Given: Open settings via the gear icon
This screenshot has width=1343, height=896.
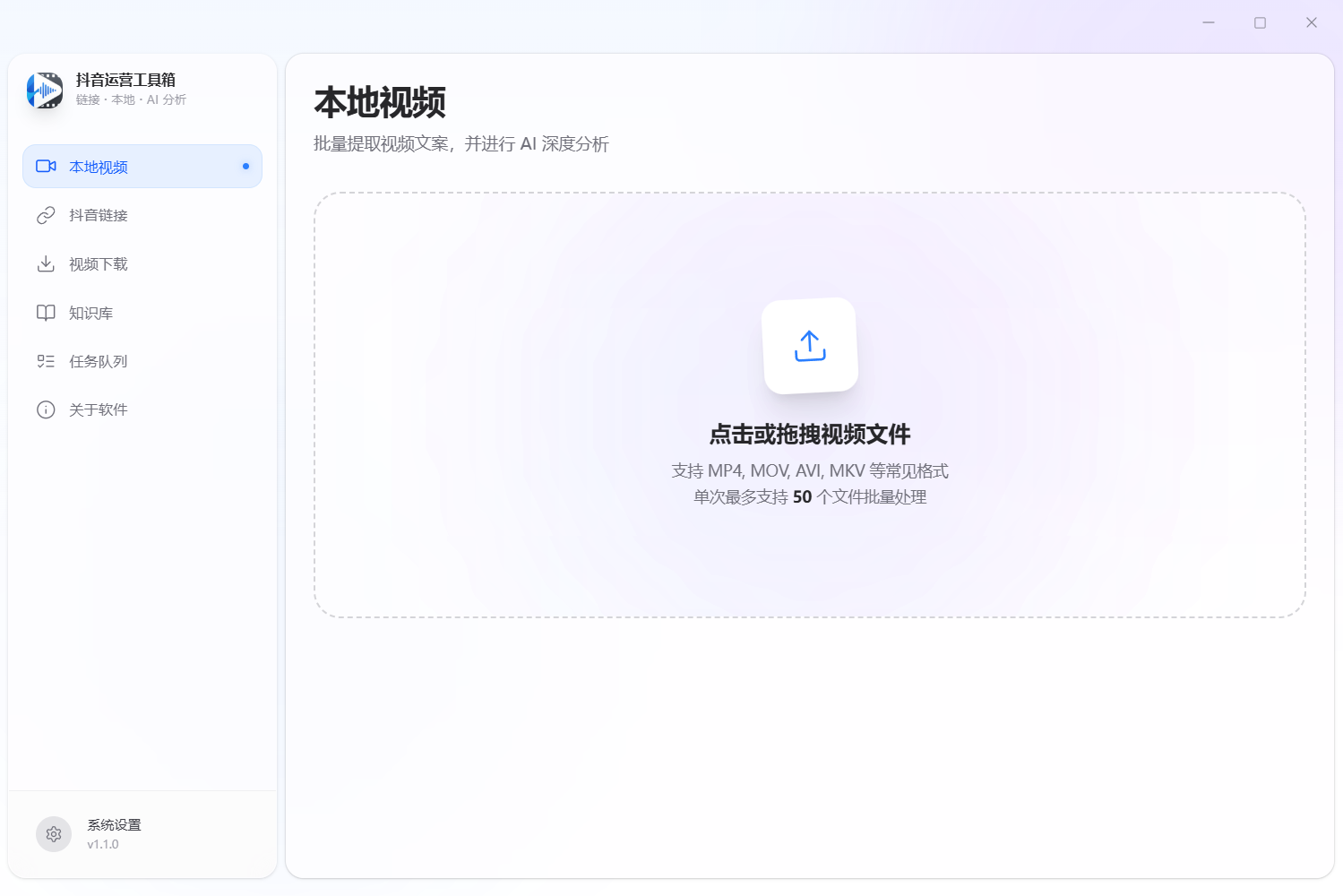Looking at the screenshot, I should click(x=54, y=834).
